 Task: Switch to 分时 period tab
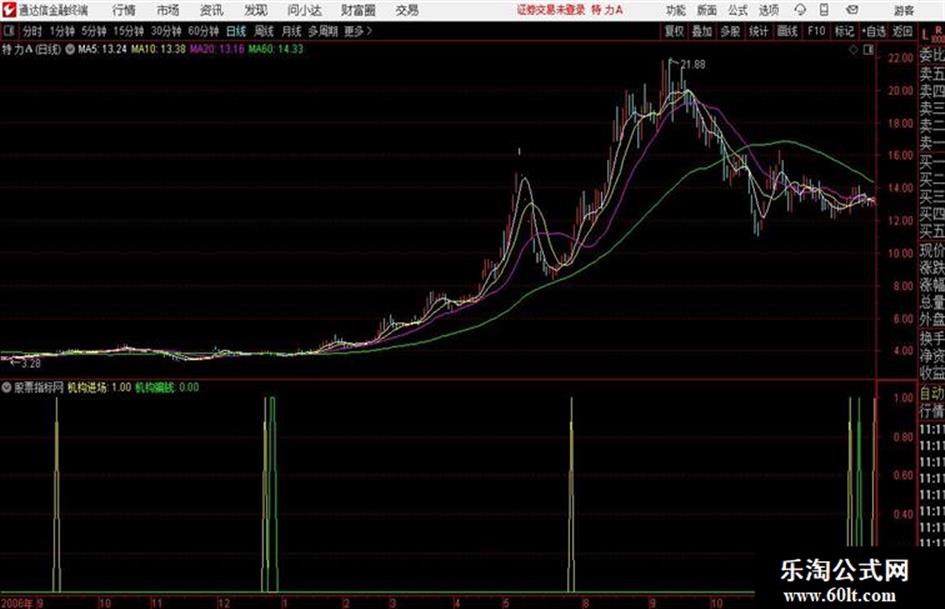[x=32, y=31]
